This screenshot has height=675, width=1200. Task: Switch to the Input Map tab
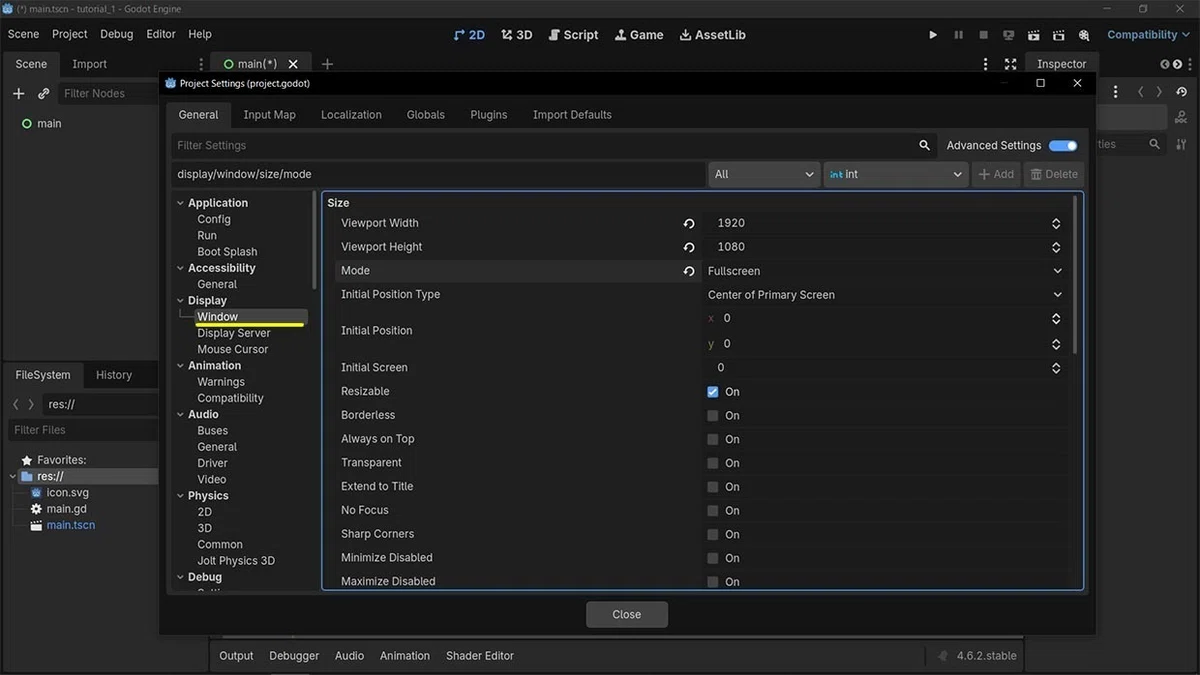(x=270, y=115)
